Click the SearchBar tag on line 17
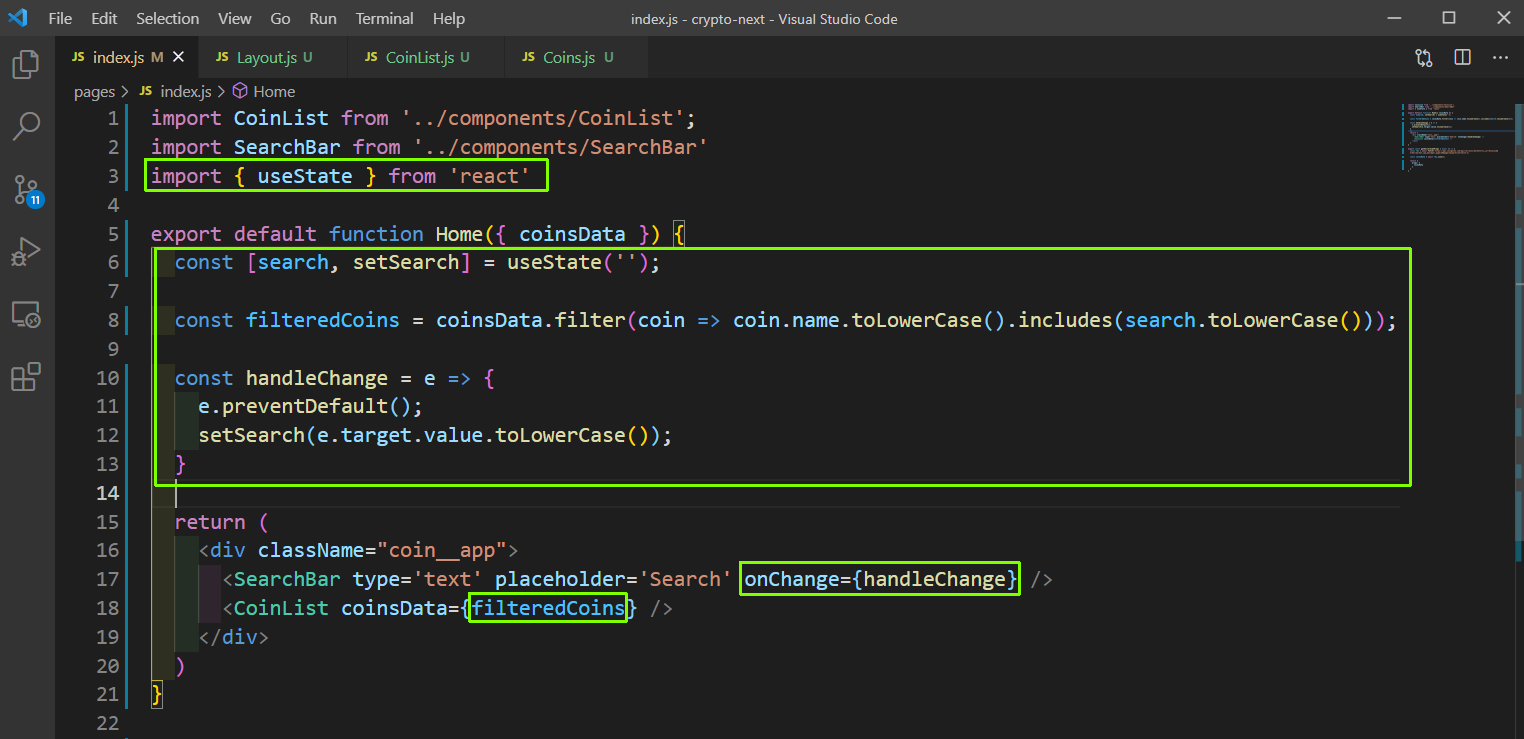The height and width of the screenshot is (739, 1524). 287,579
